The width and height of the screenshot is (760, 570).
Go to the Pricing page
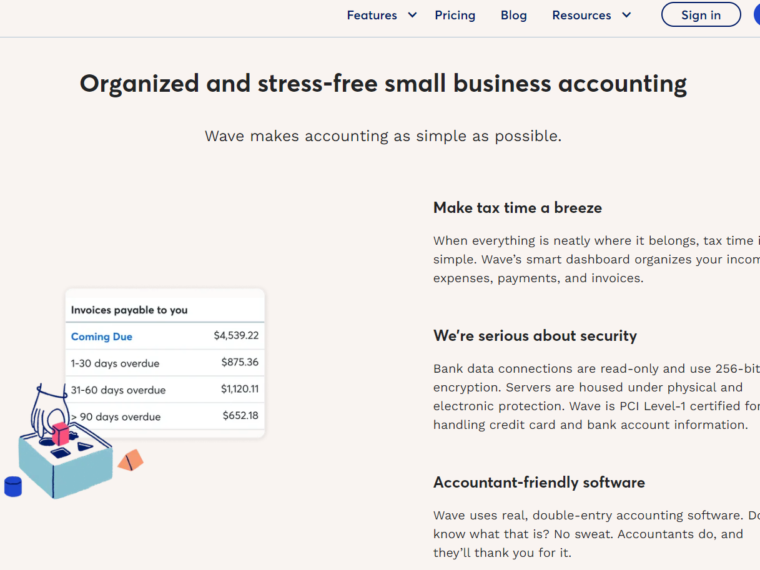tap(455, 15)
